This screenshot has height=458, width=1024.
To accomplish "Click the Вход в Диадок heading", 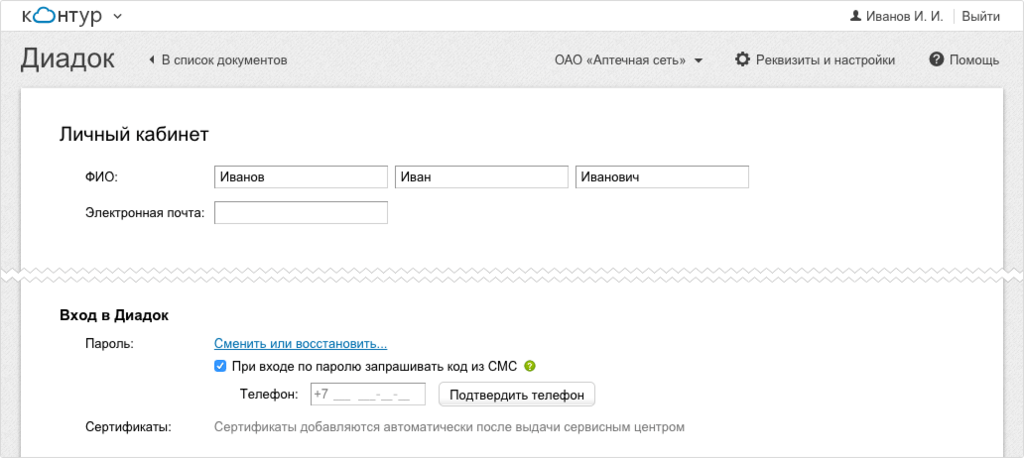I will coord(114,316).
